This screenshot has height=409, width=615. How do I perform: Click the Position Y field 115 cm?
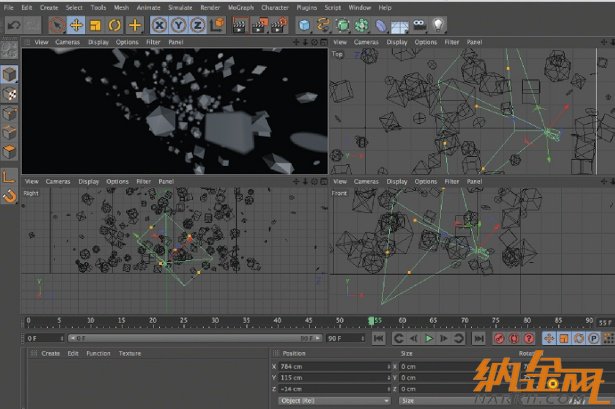click(x=334, y=378)
